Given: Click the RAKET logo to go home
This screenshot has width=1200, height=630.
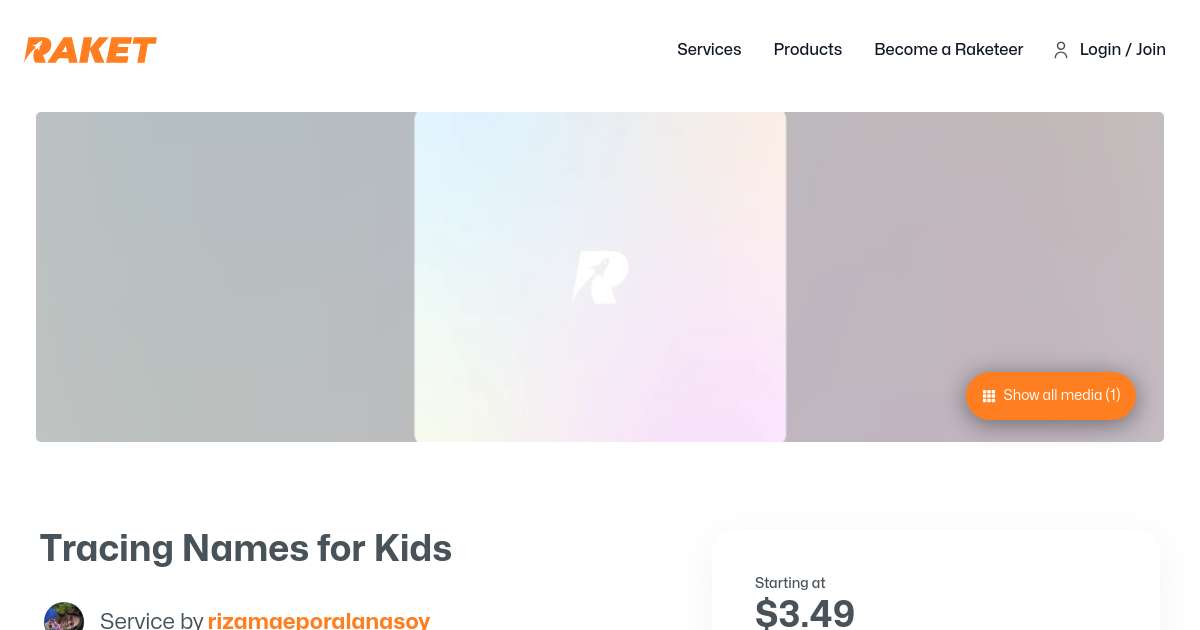Looking at the screenshot, I should click(91, 50).
